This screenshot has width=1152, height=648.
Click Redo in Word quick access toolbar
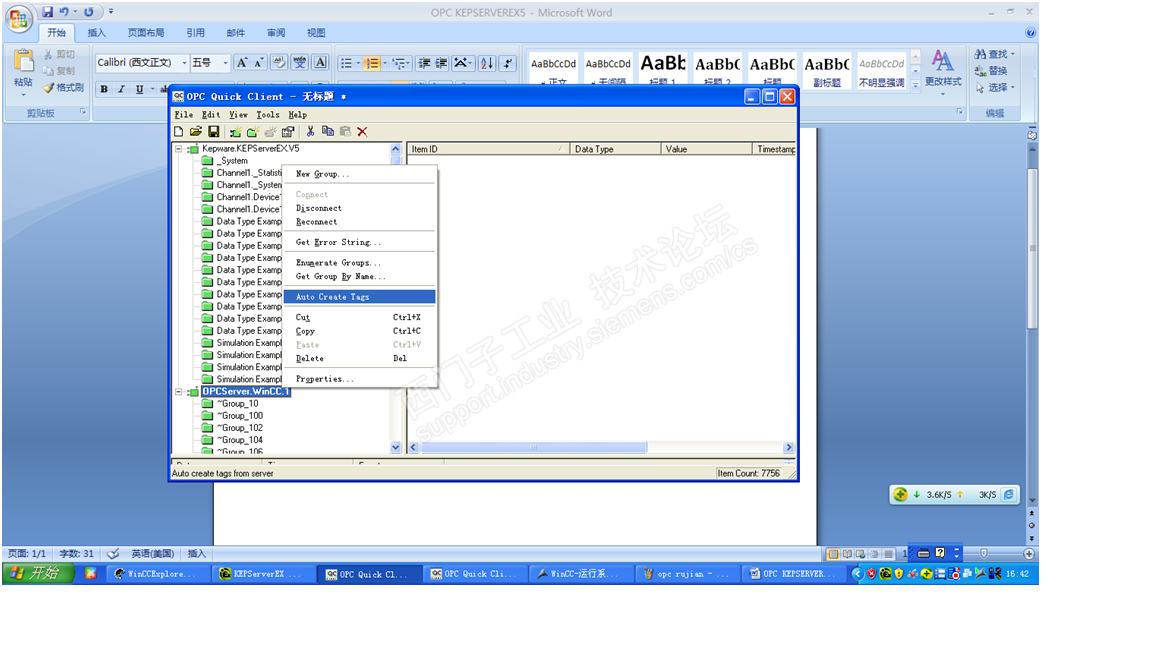(89, 12)
